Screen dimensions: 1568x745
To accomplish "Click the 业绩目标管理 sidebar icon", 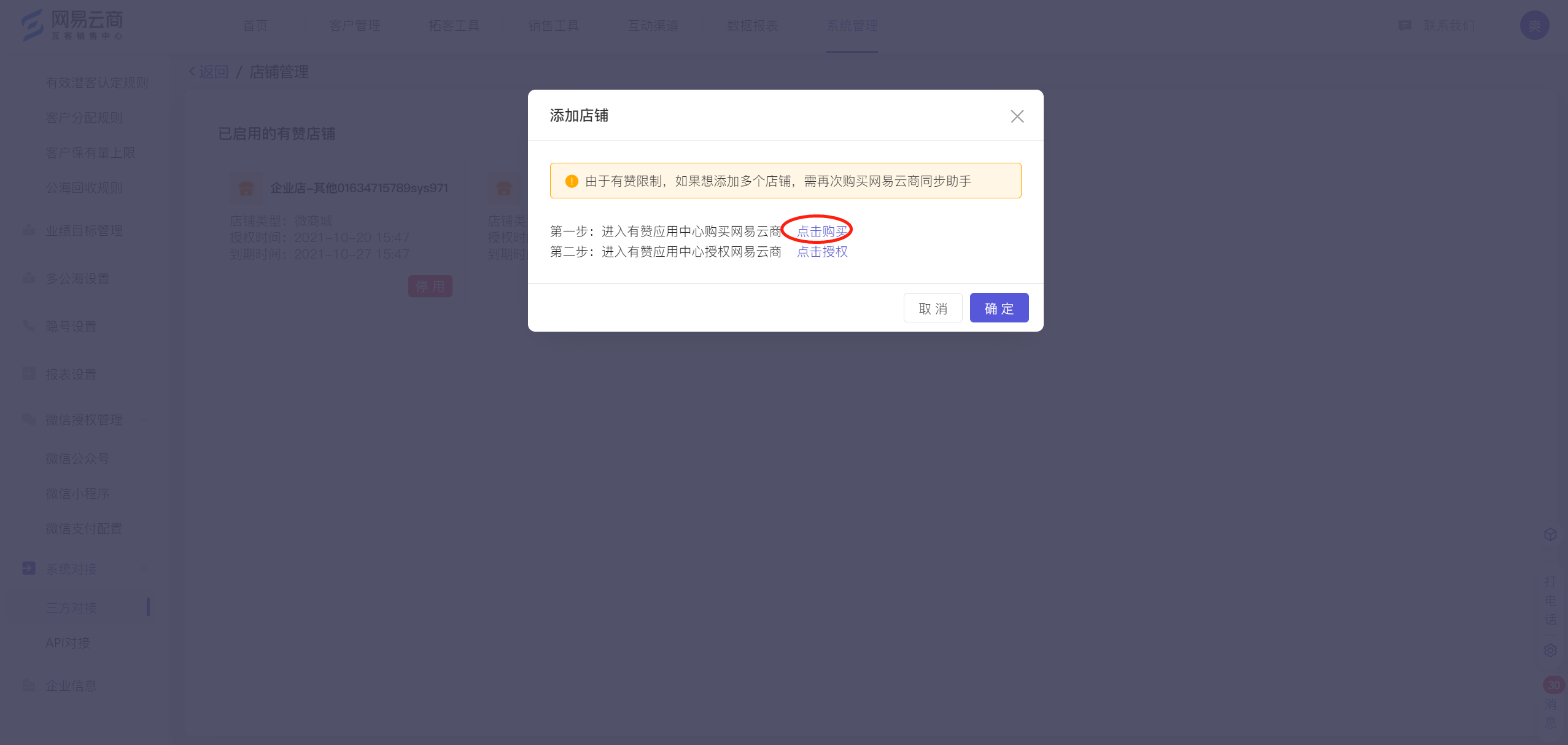I will [28, 230].
